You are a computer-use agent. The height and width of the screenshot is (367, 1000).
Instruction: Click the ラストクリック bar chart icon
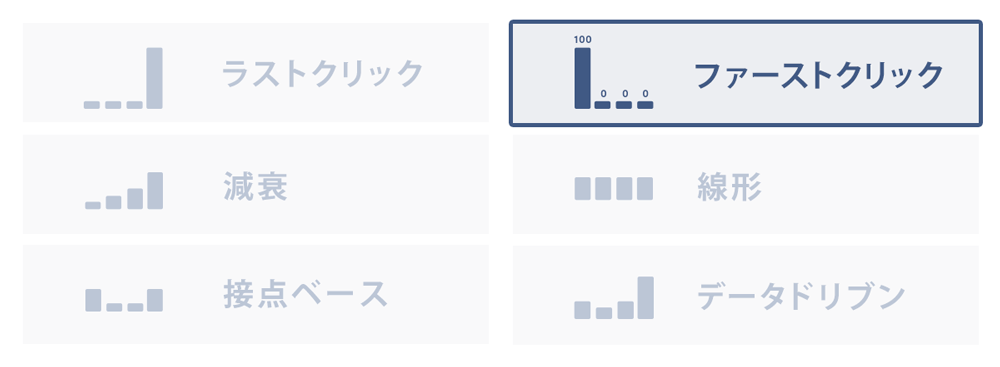[x=123, y=78]
